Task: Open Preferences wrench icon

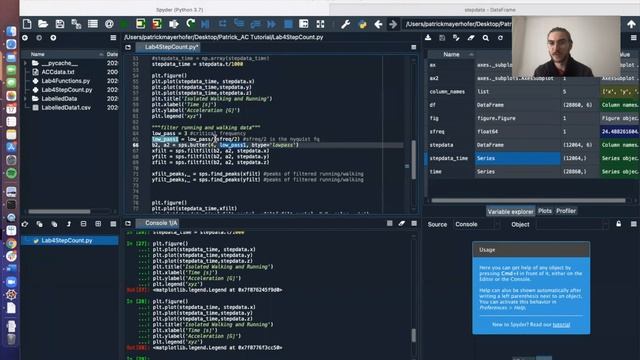Action: tap(345, 24)
